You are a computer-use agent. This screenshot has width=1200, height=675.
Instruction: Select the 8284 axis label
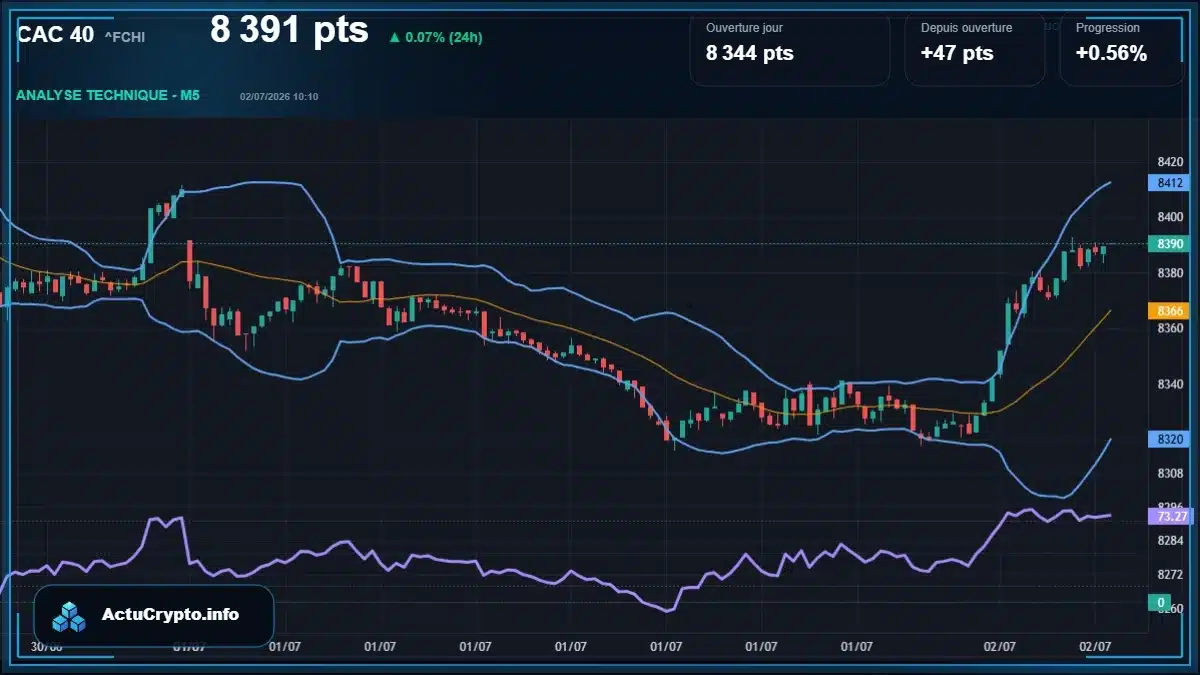(1170, 540)
